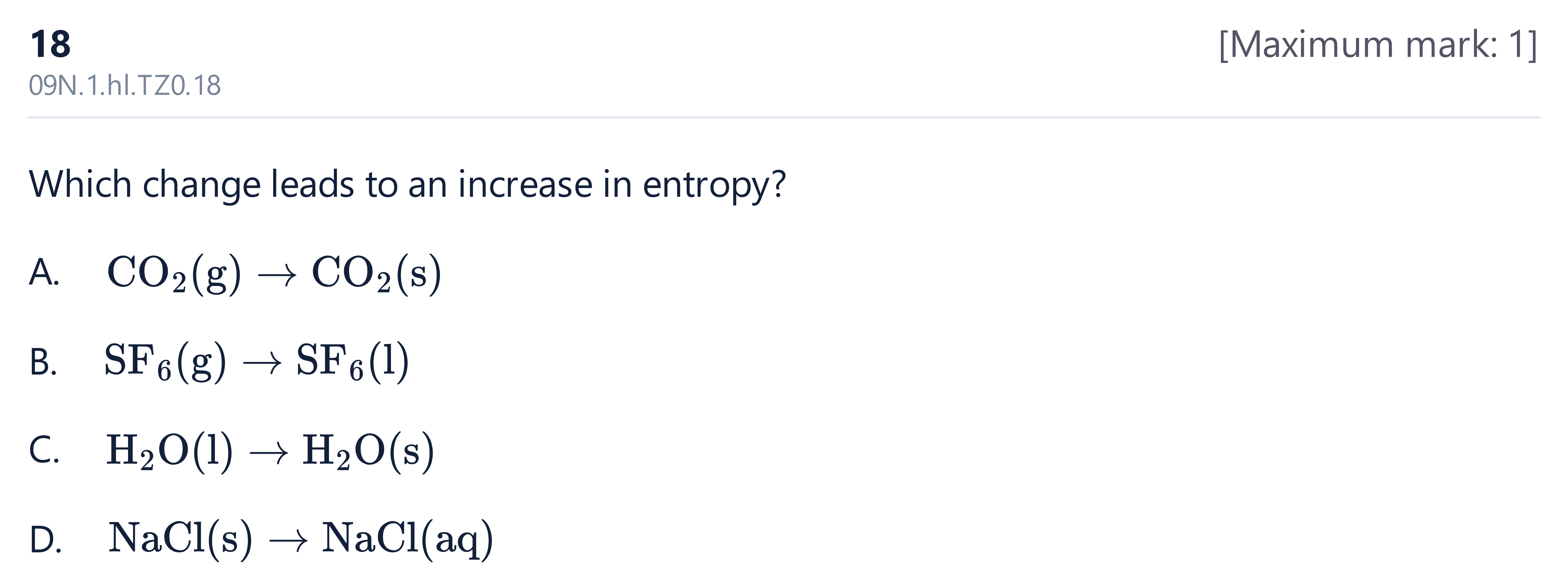Click the CO2(s) product in option A
The width and height of the screenshot is (1568, 588).
tap(376, 273)
